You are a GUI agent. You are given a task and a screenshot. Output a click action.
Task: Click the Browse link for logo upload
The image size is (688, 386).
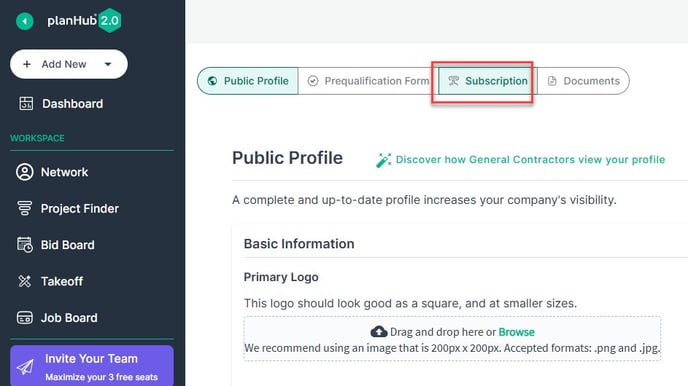[x=516, y=332]
